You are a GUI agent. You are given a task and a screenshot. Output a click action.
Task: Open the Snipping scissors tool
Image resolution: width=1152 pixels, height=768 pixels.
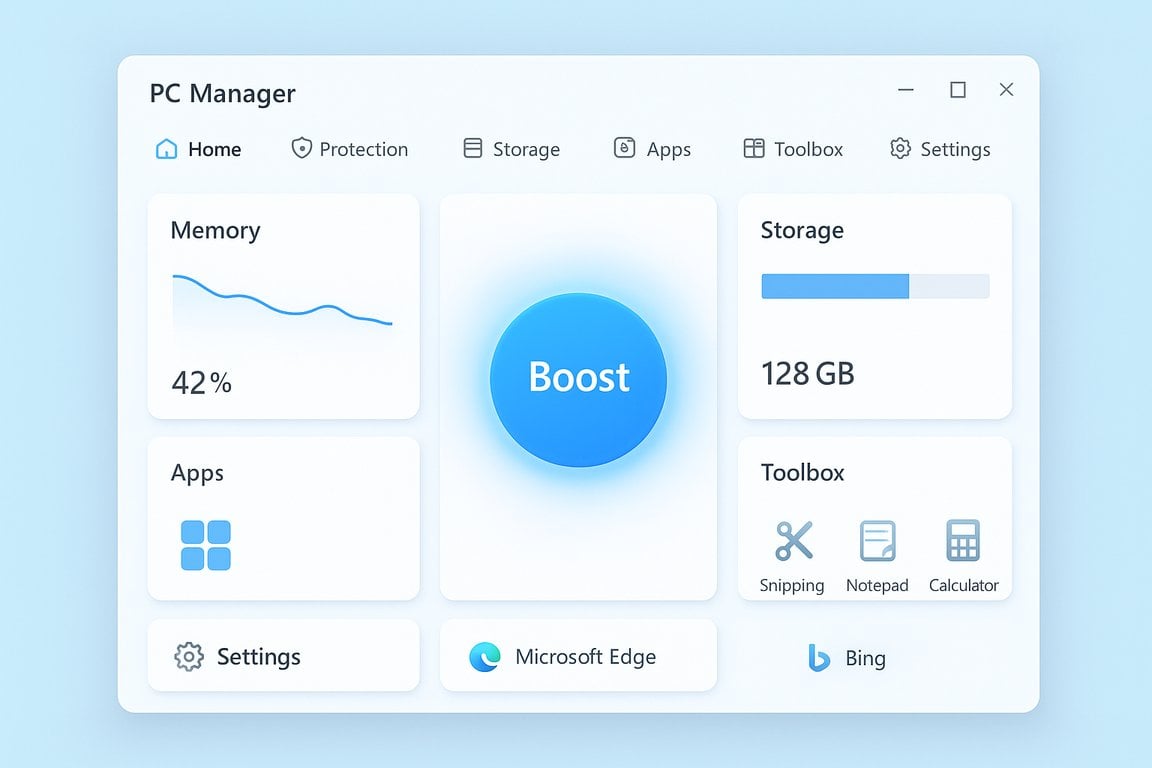[x=794, y=541]
